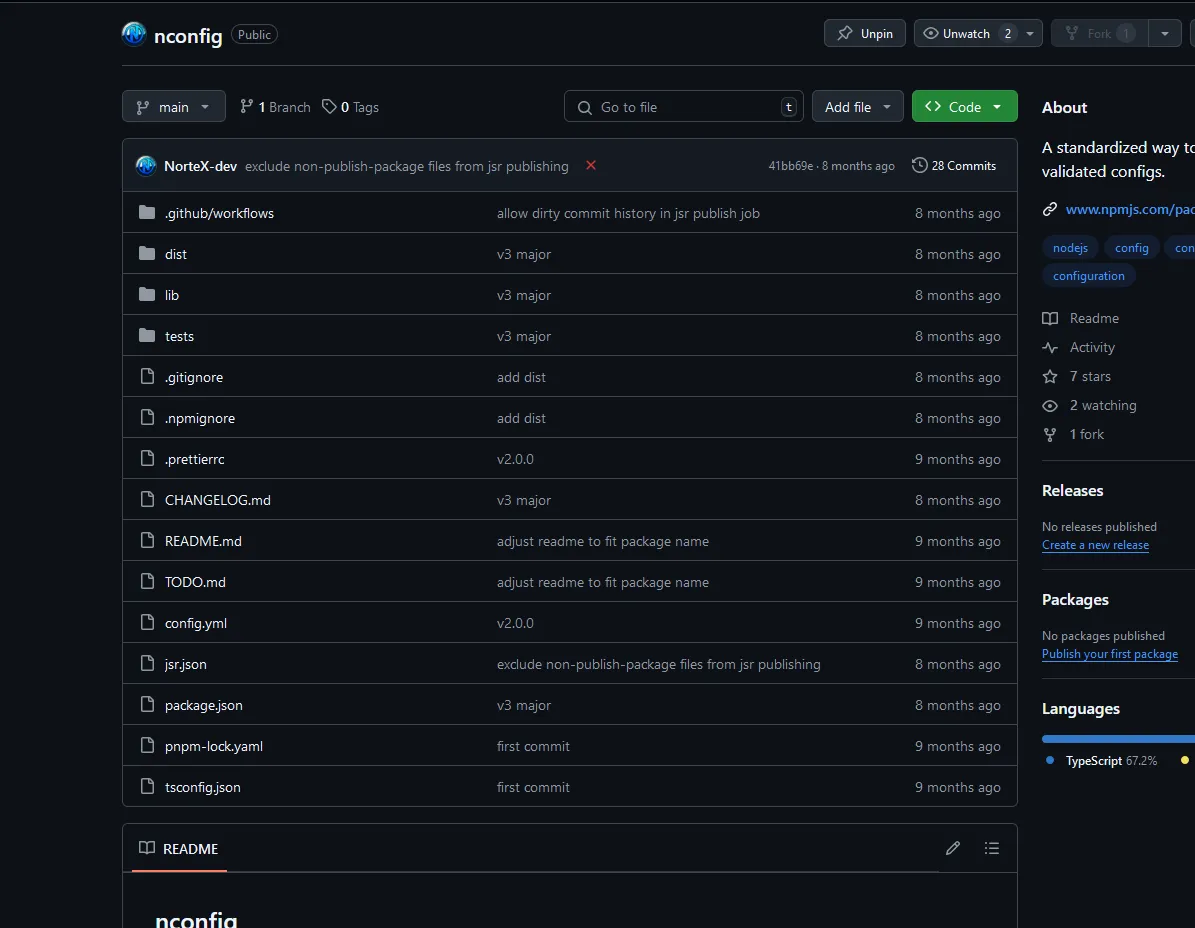Open the README.md file
The image size is (1195, 928).
pyautogui.click(x=203, y=541)
